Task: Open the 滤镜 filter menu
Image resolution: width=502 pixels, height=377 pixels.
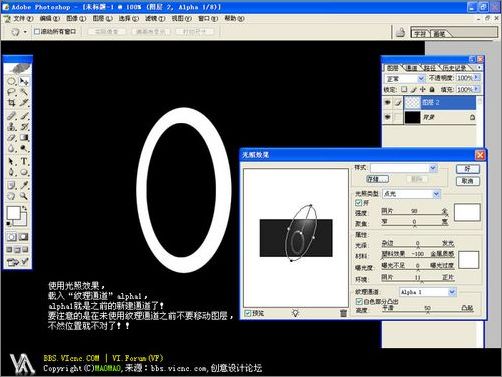Action: click(155, 18)
